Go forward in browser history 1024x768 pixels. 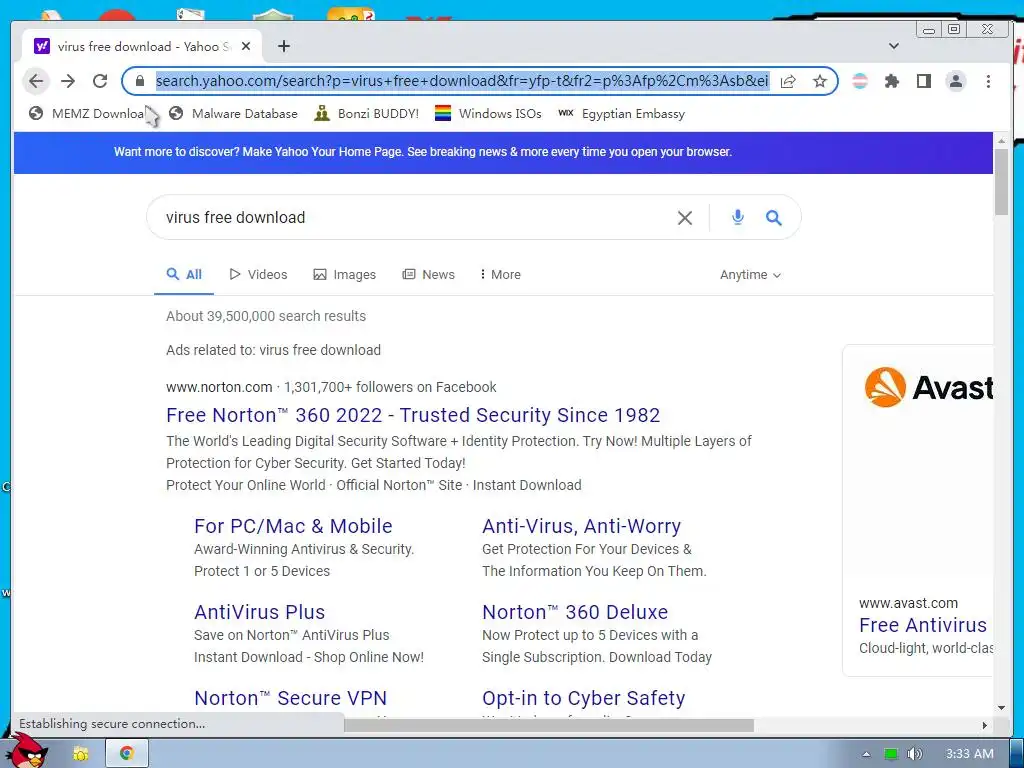(68, 81)
